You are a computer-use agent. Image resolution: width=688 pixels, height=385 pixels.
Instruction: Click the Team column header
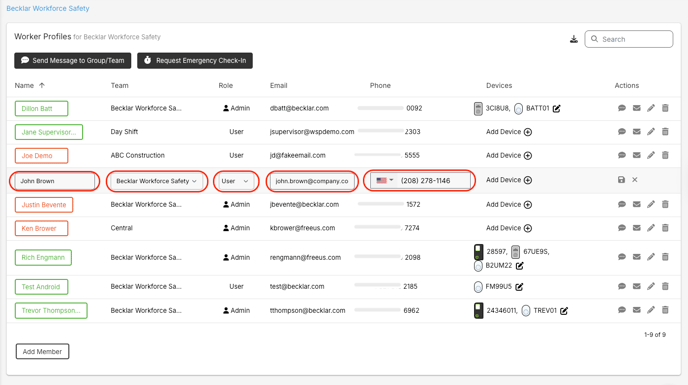(x=119, y=86)
